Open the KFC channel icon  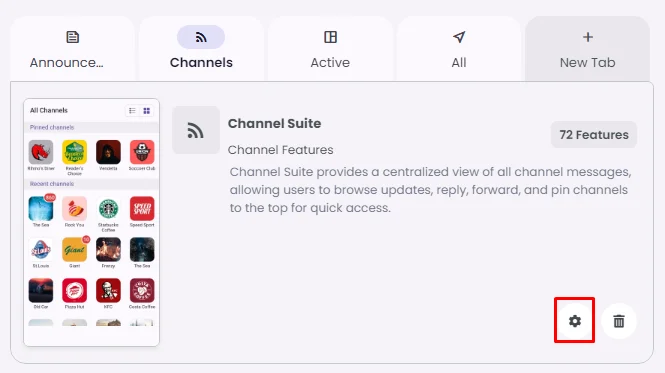[x=108, y=290]
